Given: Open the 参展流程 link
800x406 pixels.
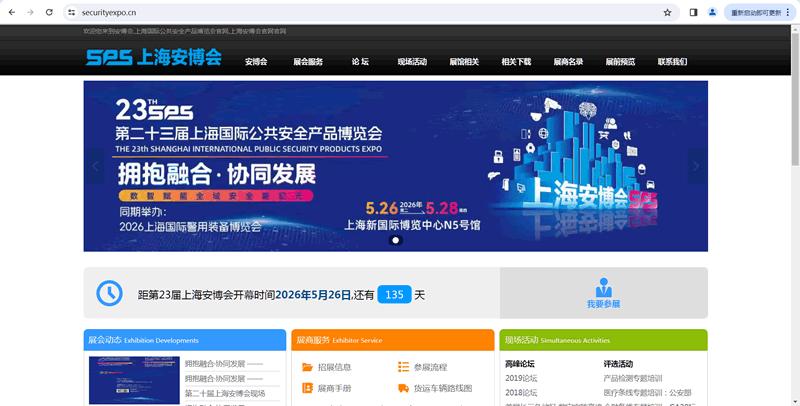Looking at the screenshot, I should click(x=430, y=367).
